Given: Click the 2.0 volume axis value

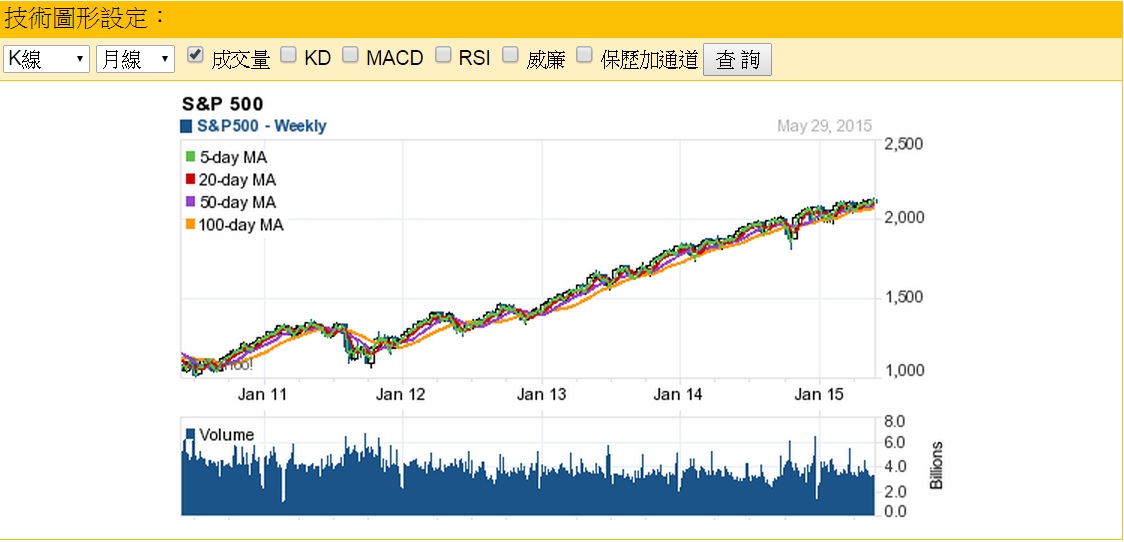Looking at the screenshot, I should [896, 491].
